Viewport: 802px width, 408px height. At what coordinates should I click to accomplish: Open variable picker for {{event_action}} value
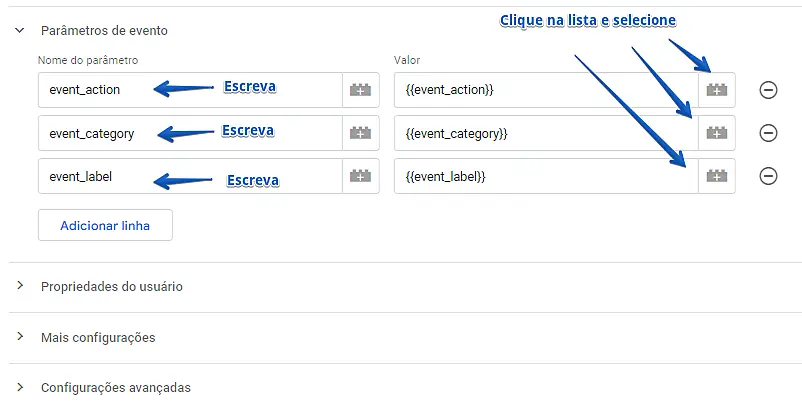click(x=716, y=90)
